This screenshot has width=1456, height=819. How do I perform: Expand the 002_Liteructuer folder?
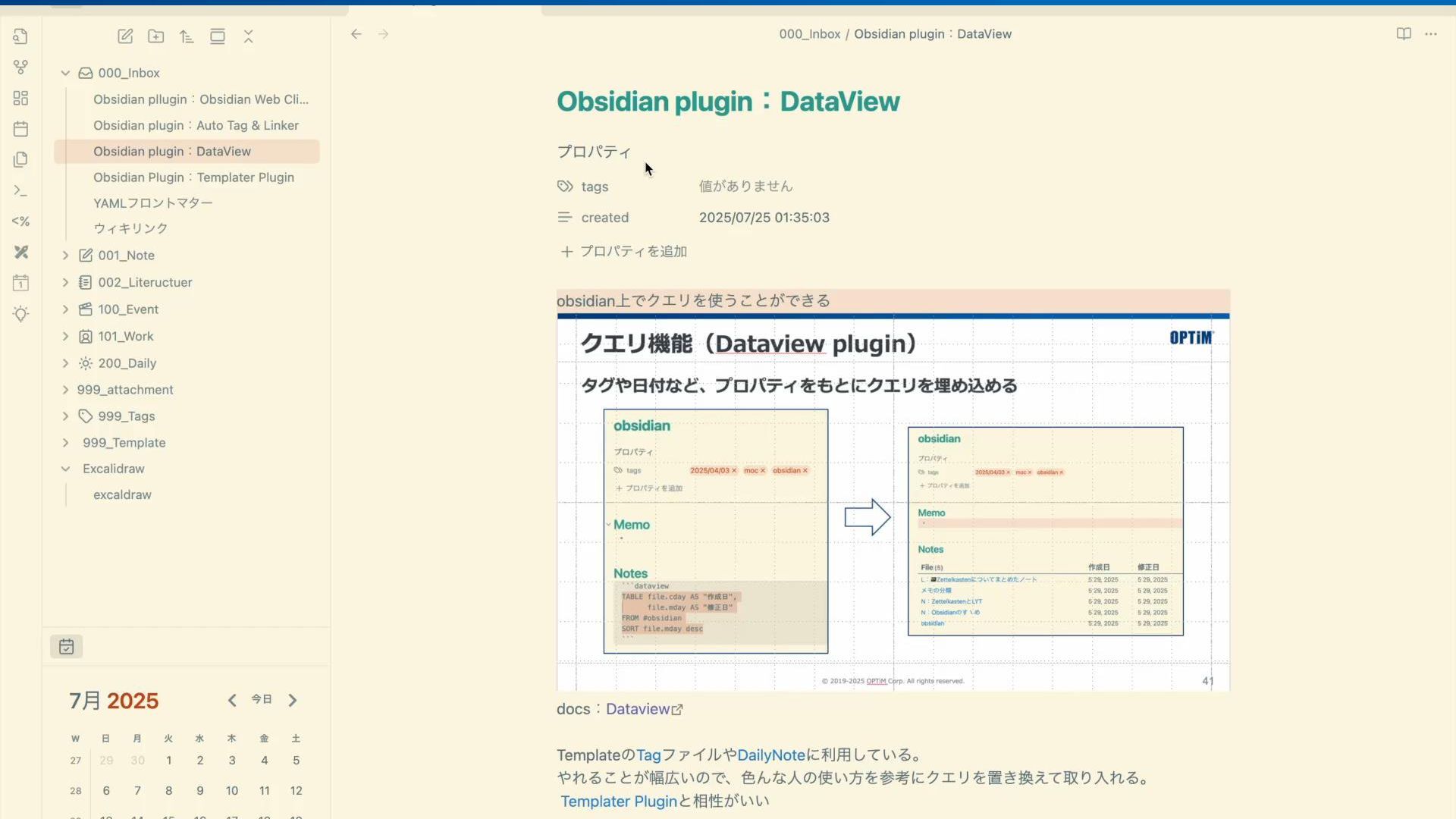tap(65, 283)
